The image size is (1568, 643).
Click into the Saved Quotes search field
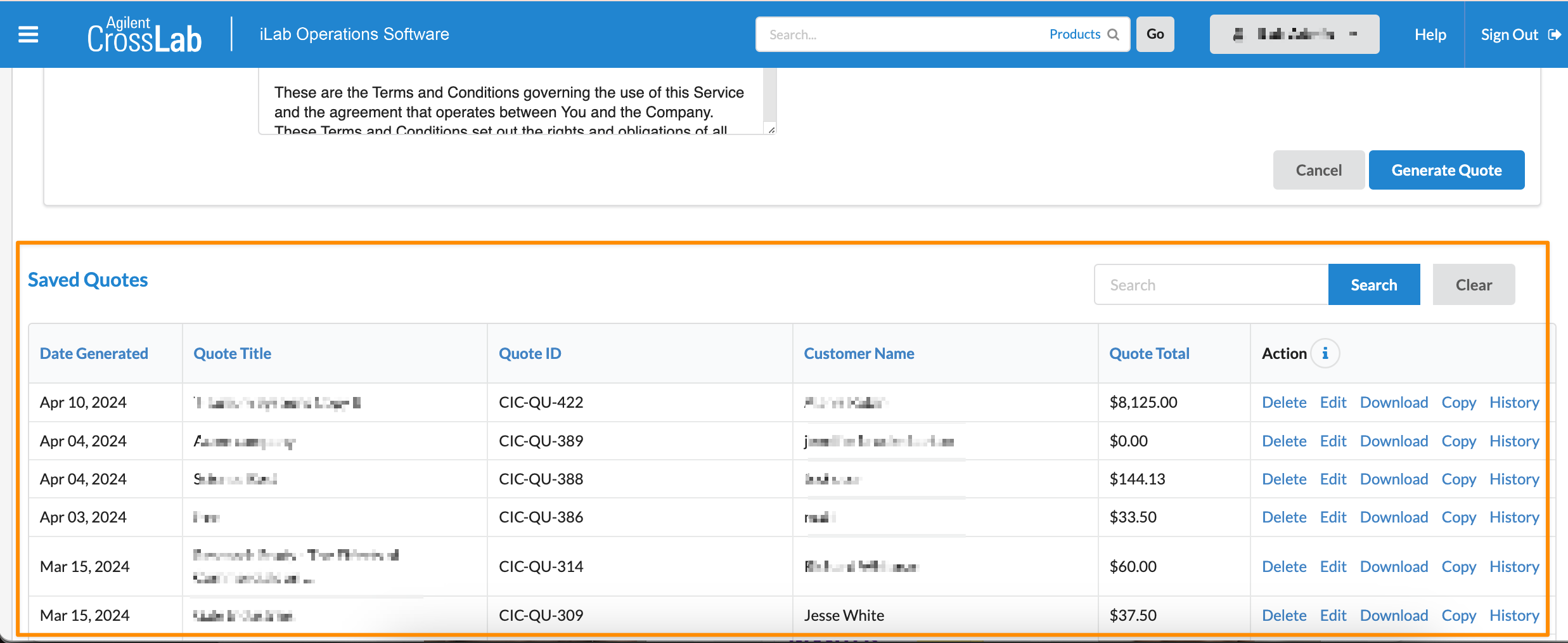1211,285
